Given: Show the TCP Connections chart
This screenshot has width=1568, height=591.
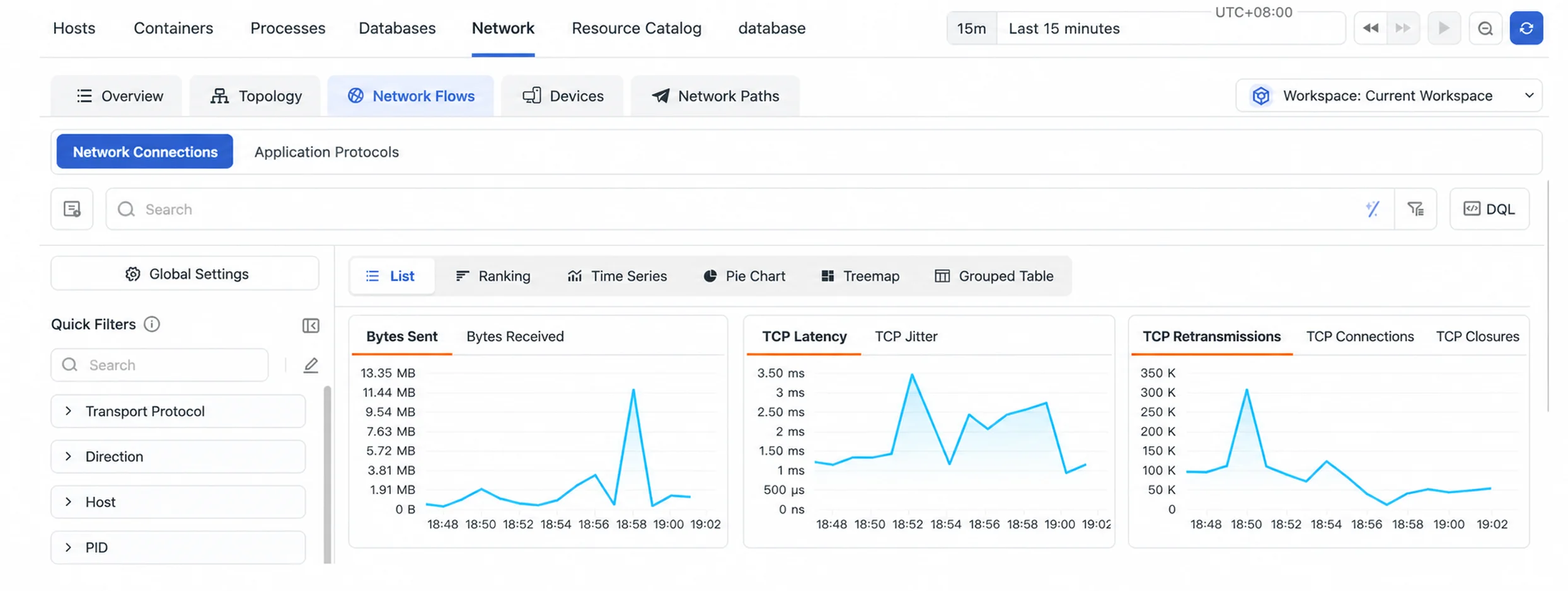Looking at the screenshot, I should coord(1359,336).
